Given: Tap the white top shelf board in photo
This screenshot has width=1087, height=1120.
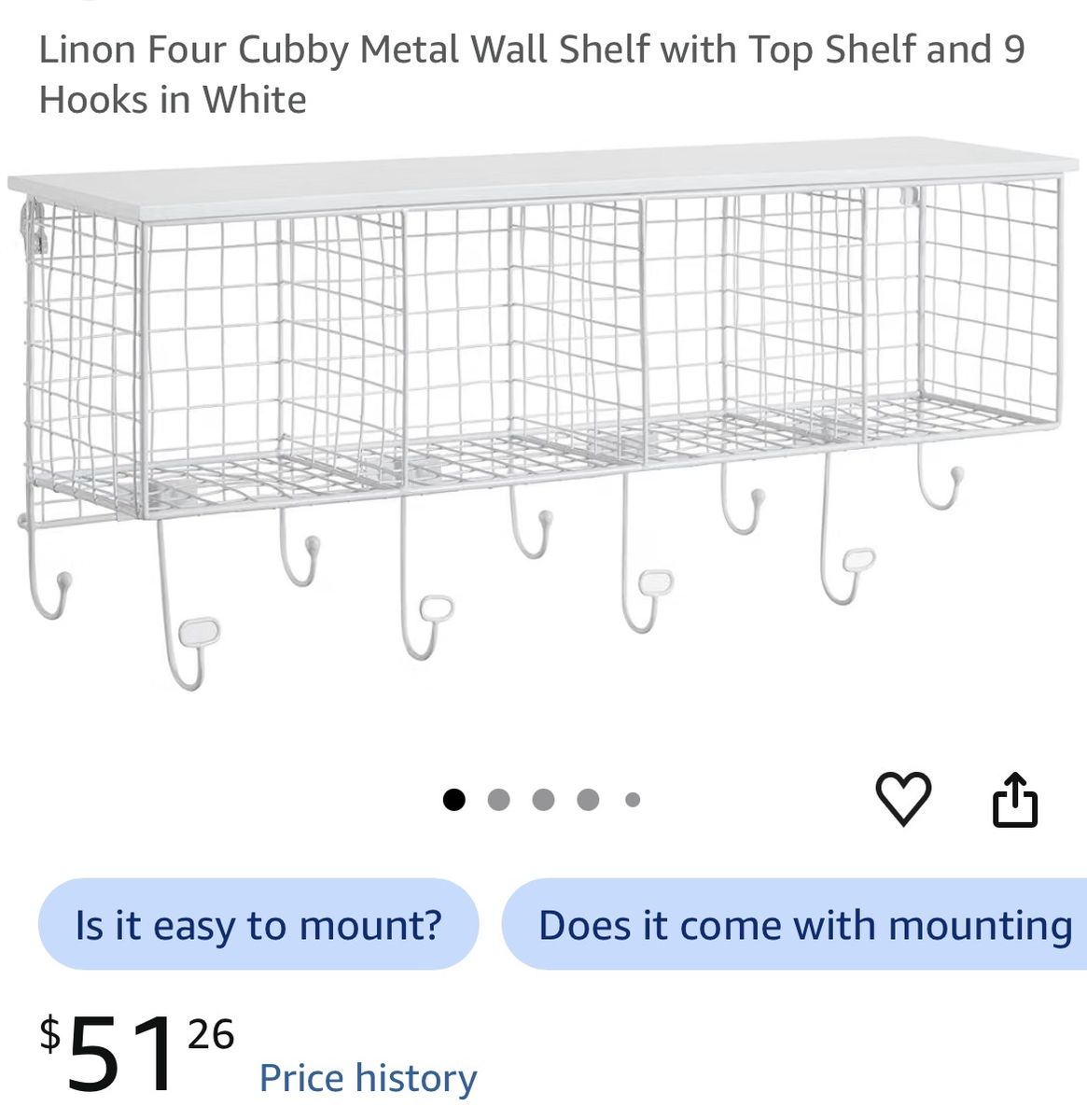Looking at the screenshot, I should coord(543,177).
